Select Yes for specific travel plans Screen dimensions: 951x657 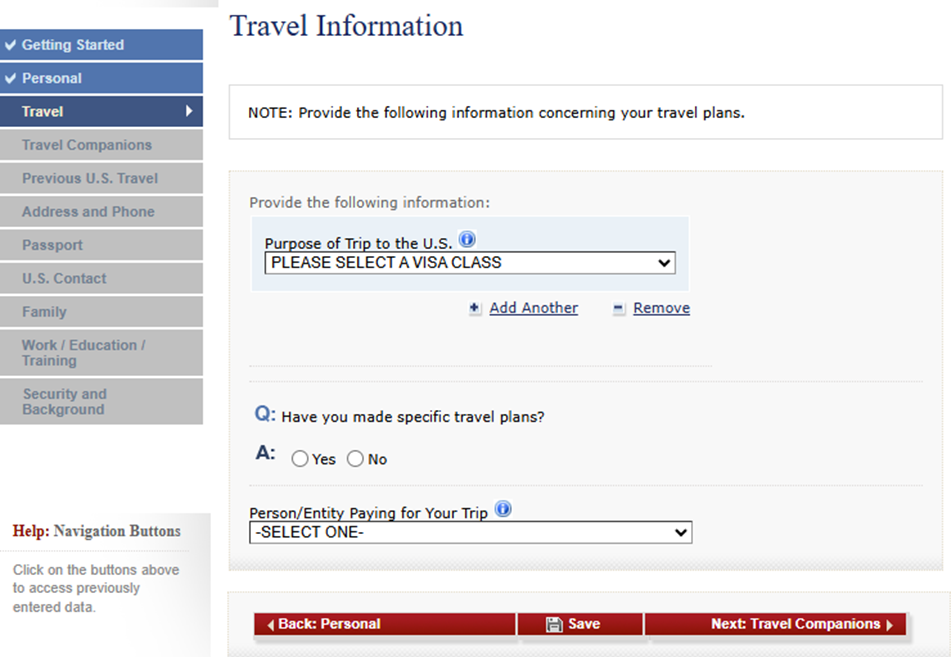[300, 460]
